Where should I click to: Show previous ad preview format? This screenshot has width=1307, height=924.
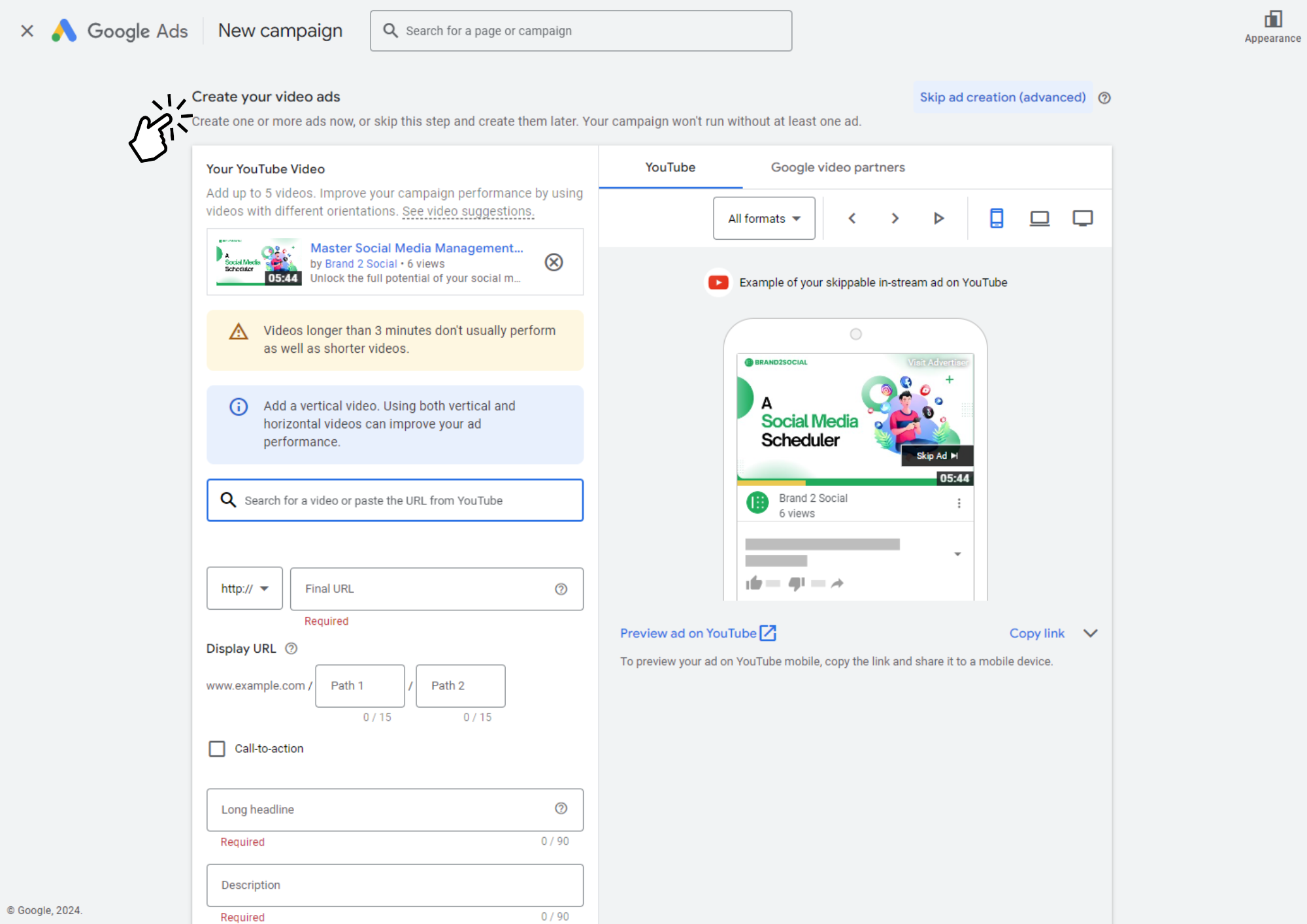852,218
